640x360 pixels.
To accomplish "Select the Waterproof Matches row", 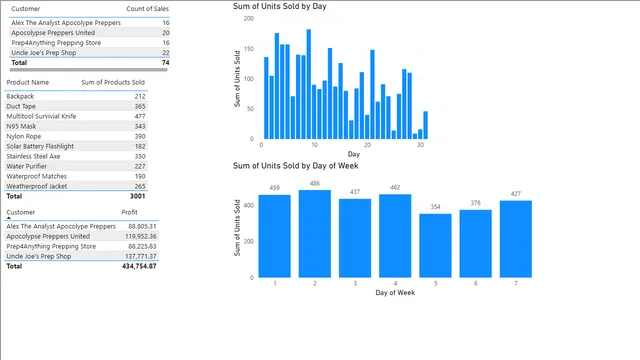I will point(76,176).
